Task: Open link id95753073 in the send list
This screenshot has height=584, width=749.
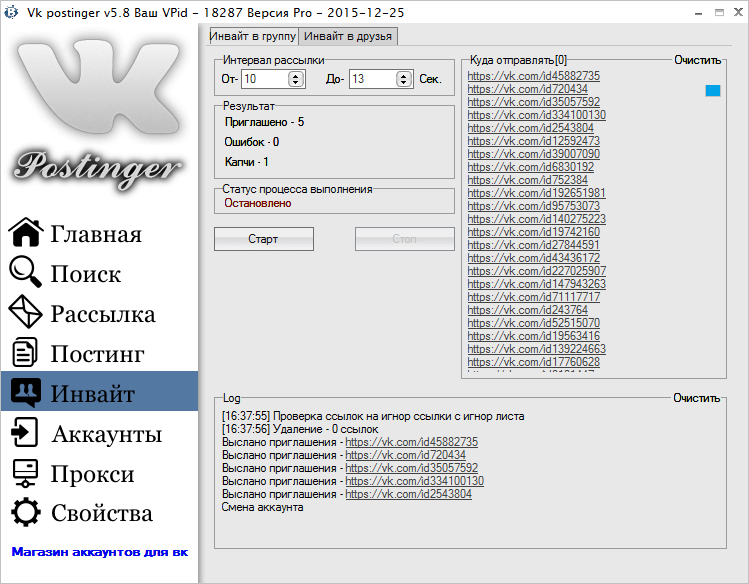Action: click(534, 206)
